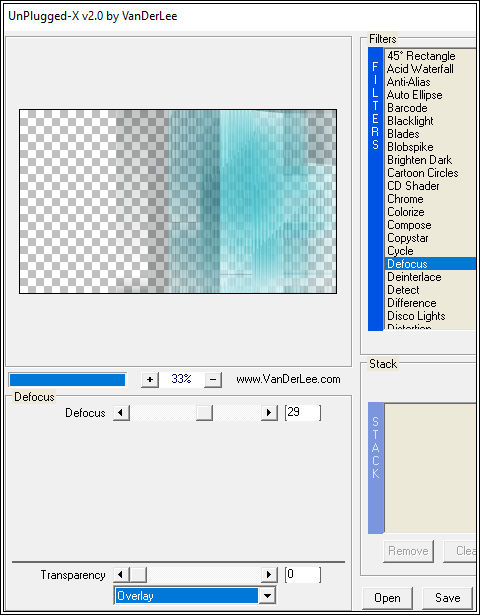
Task: Click the Defocus slider right arrow
Action: coord(269,413)
